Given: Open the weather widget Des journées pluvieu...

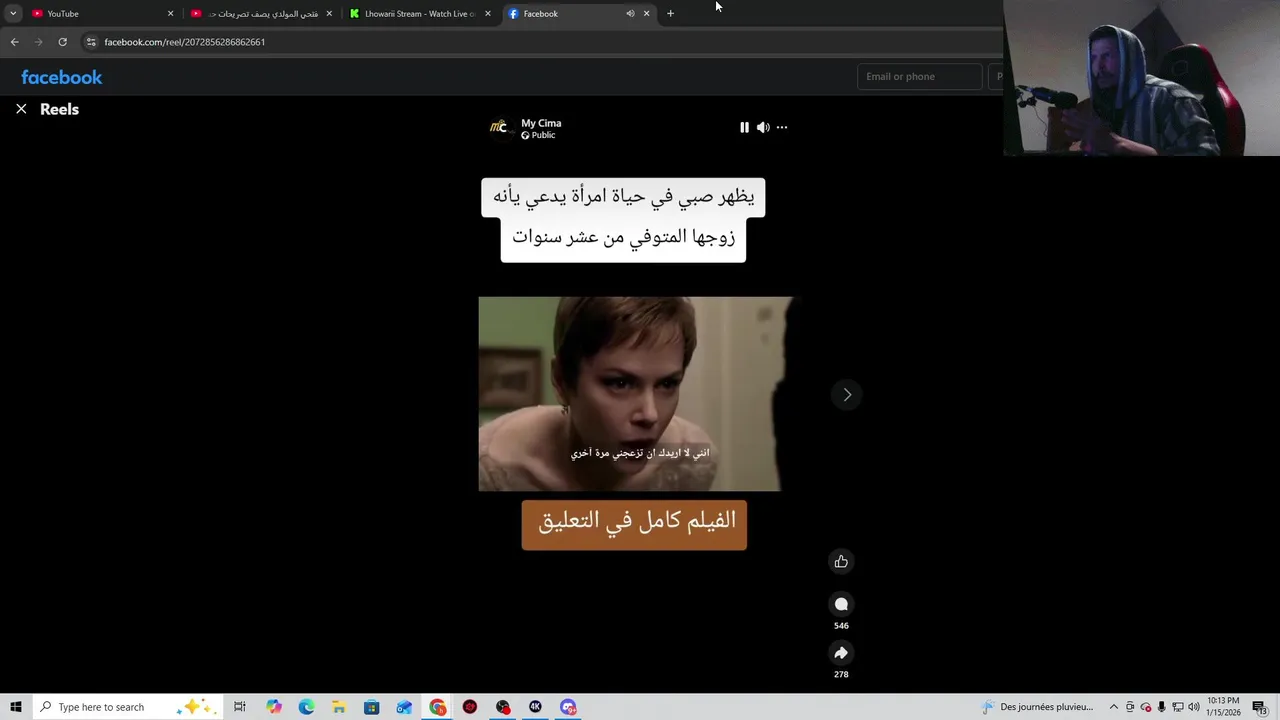Looking at the screenshot, I should (x=1037, y=707).
